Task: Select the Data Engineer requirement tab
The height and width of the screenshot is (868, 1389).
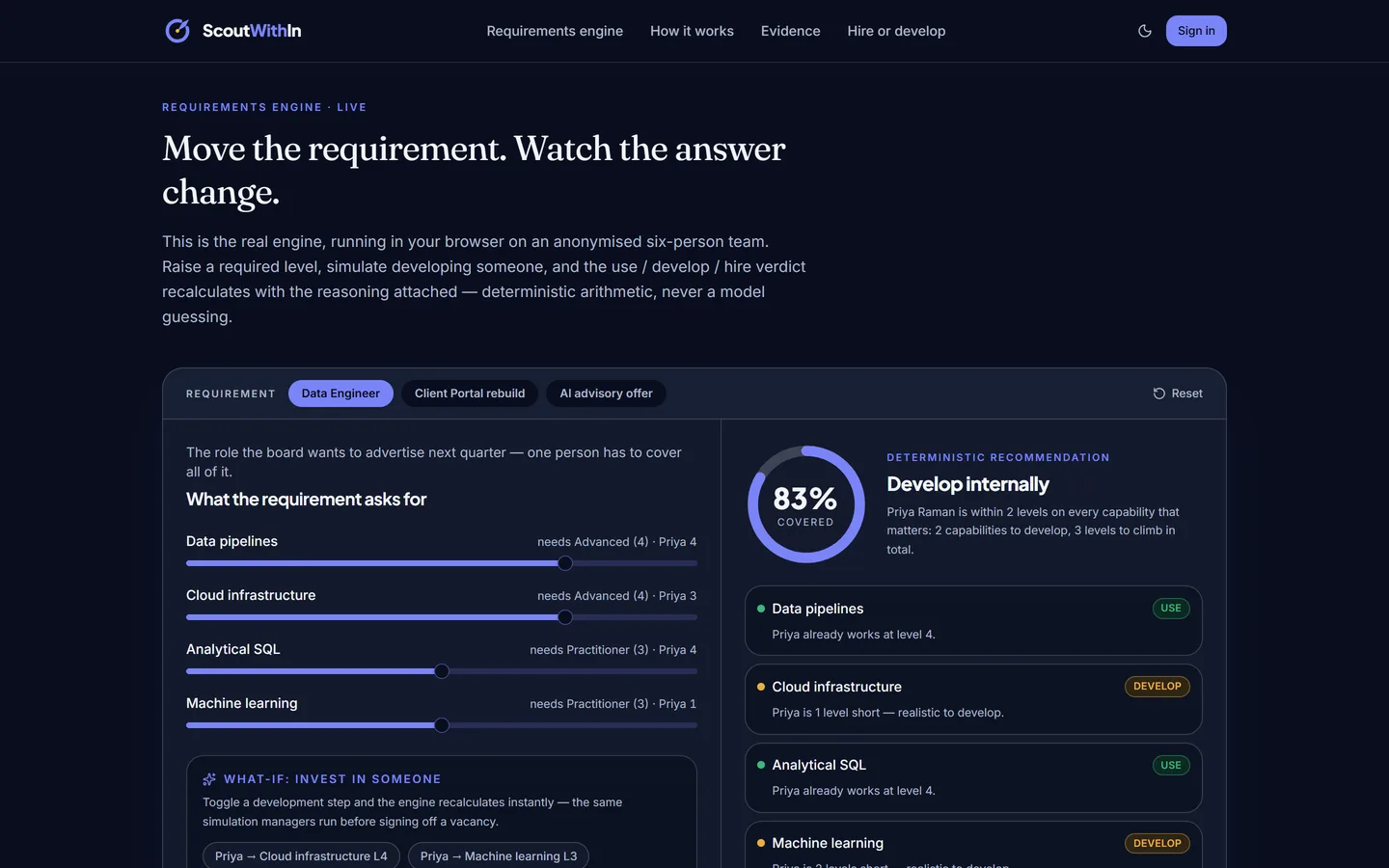Action: pos(340,393)
